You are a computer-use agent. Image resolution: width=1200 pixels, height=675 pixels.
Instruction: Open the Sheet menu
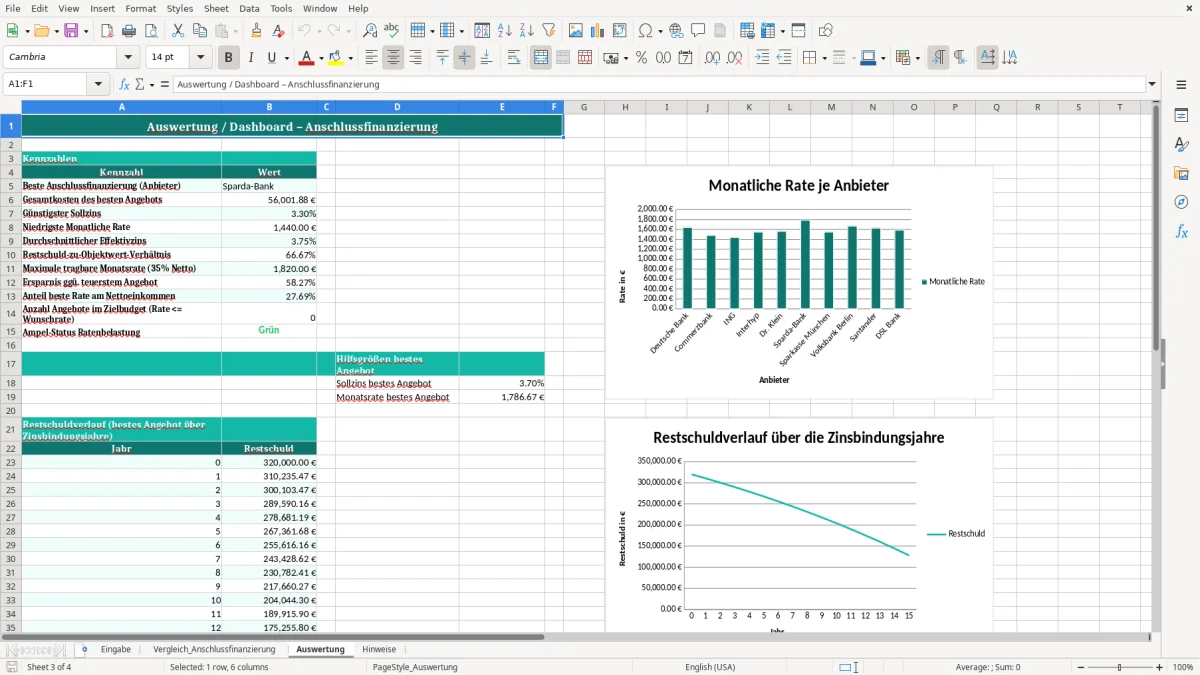click(x=216, y=8)
